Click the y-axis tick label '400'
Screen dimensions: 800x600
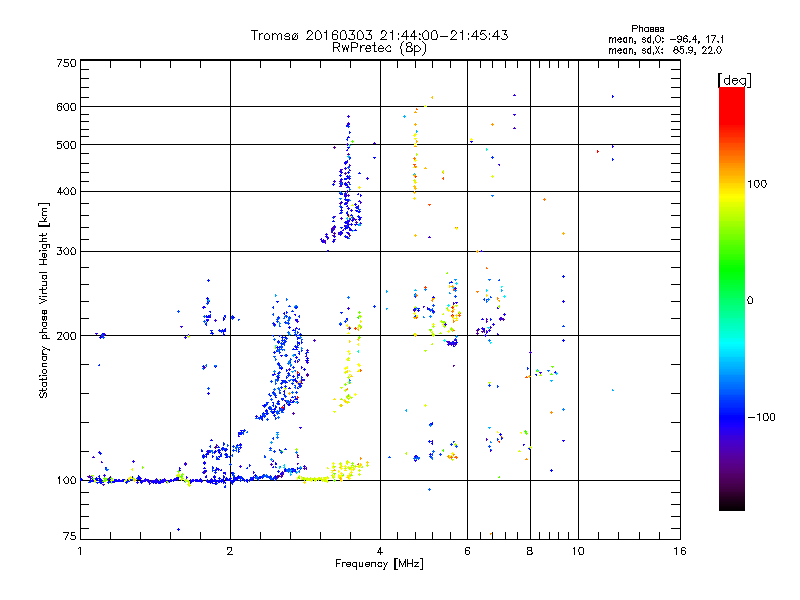click(x=67, y=192)
